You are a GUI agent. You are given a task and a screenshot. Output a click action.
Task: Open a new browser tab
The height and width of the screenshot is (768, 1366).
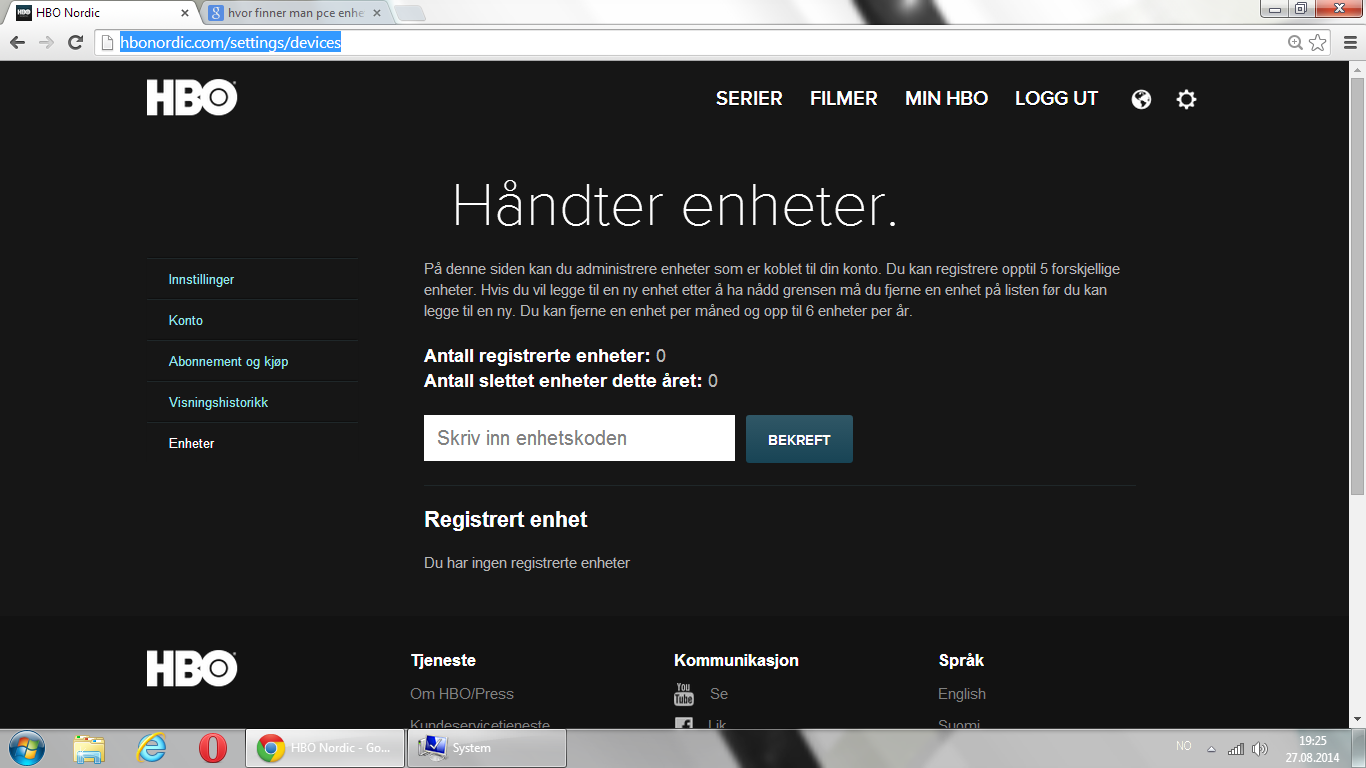tap(410, 13)
